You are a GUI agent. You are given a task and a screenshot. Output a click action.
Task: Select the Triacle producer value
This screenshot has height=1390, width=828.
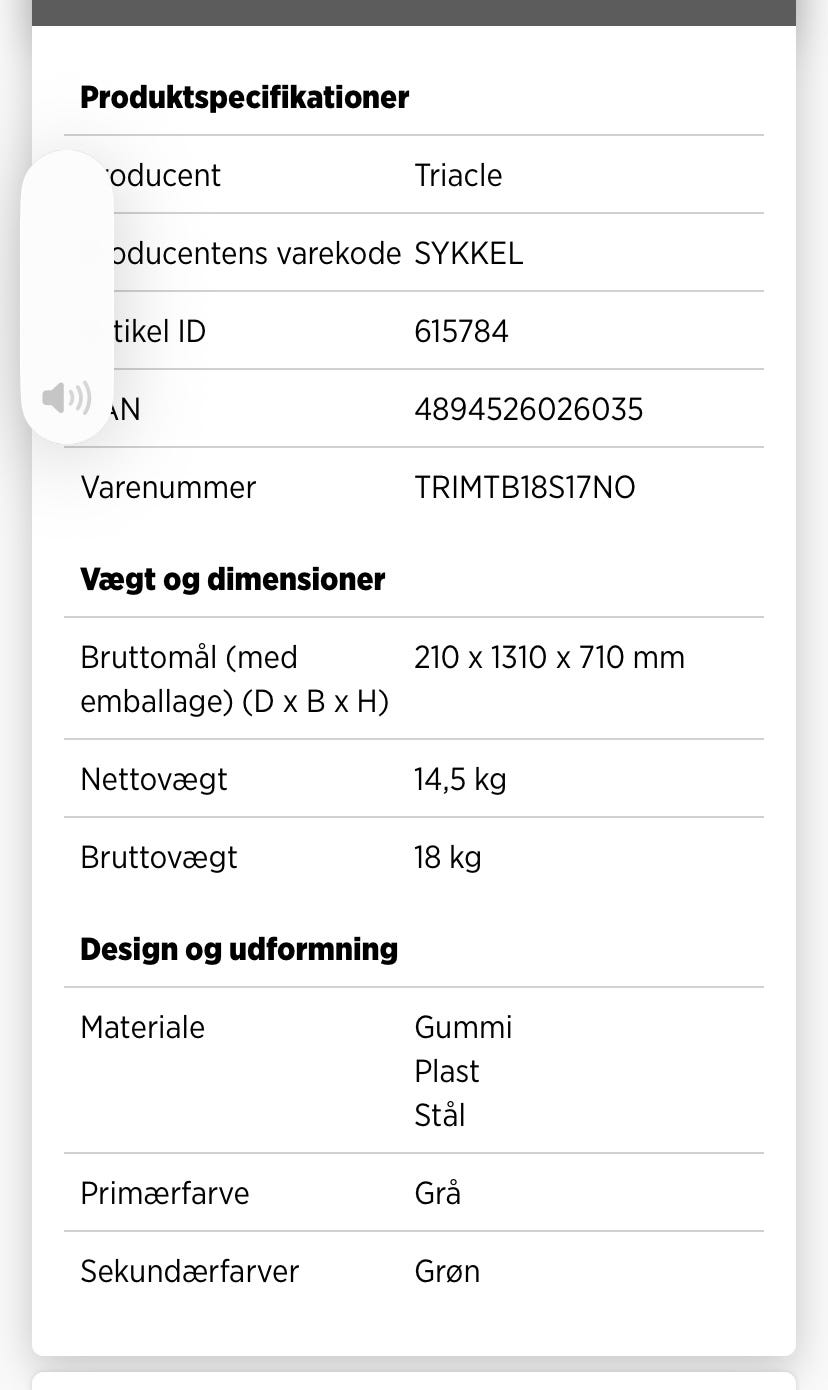pos(458,175)
